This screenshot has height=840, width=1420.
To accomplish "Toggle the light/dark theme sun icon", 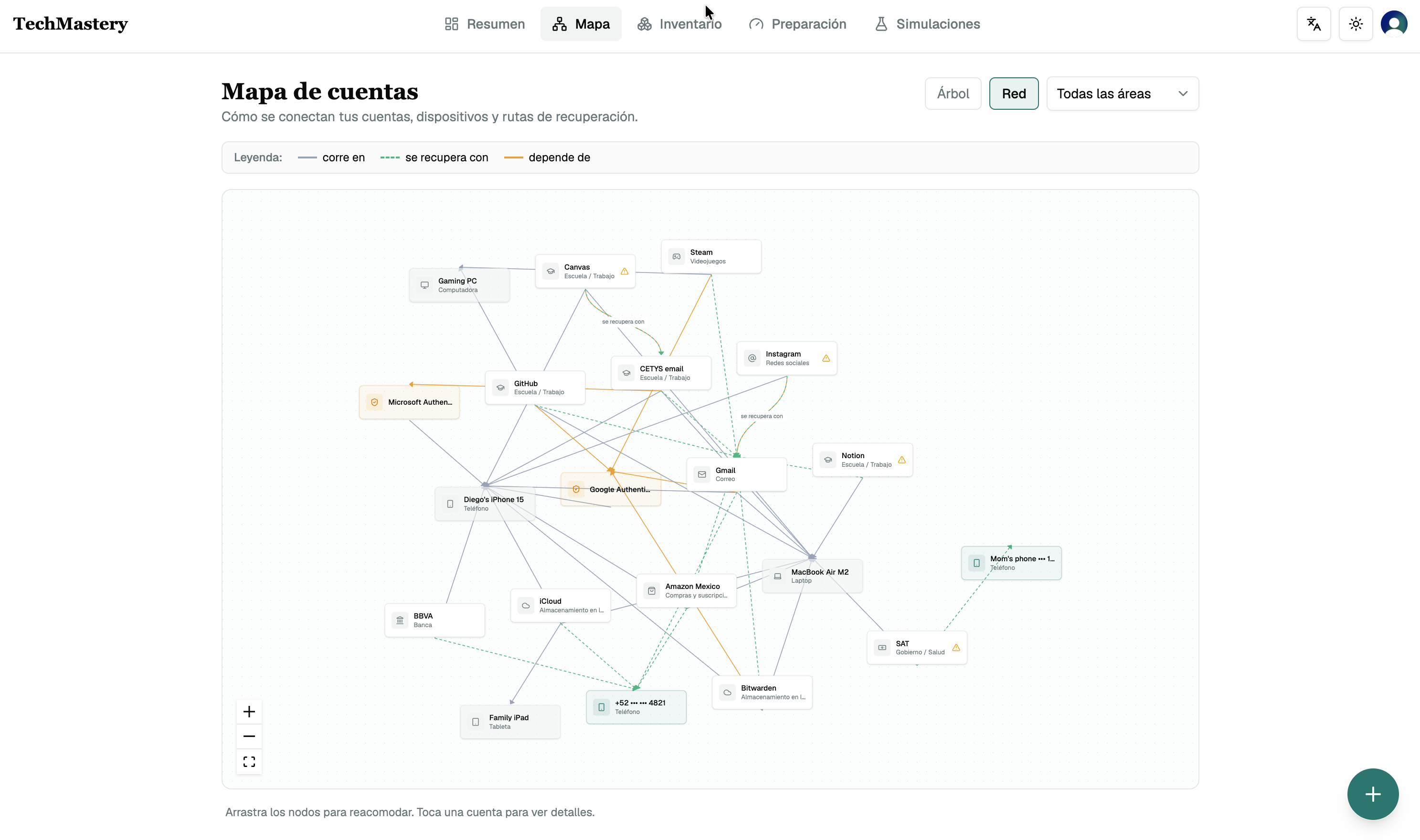I will pos(1356,24).
